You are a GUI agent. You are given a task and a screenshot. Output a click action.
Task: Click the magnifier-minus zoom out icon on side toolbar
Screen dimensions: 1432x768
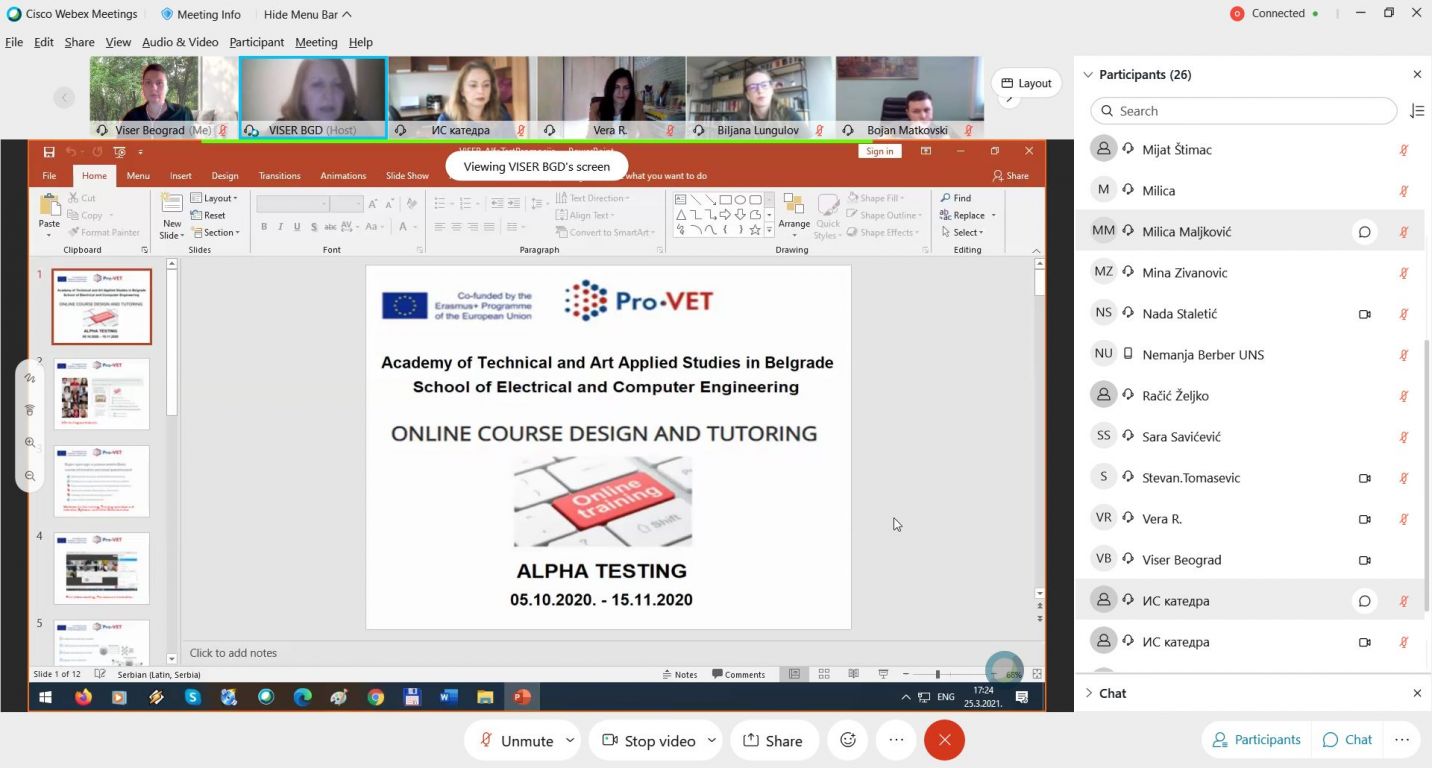click(30, 476)
